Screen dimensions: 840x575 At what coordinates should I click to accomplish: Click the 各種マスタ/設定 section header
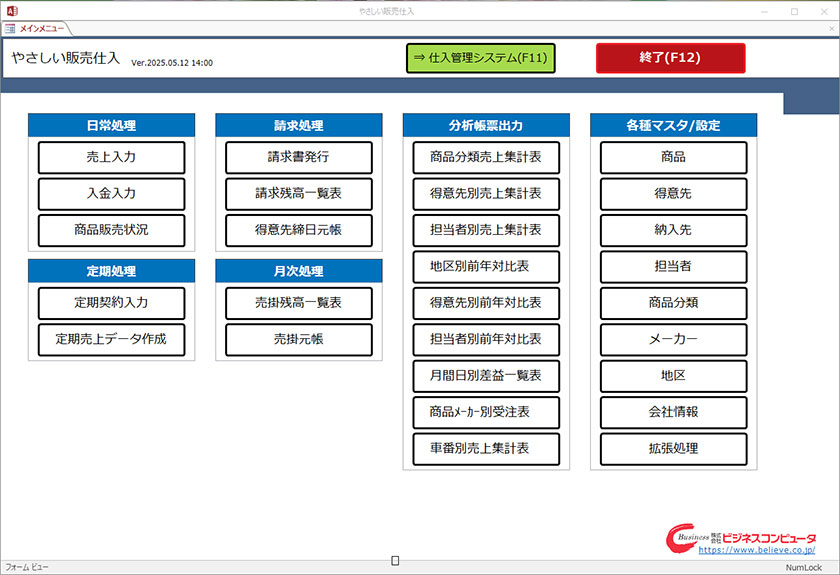point(674,125)
